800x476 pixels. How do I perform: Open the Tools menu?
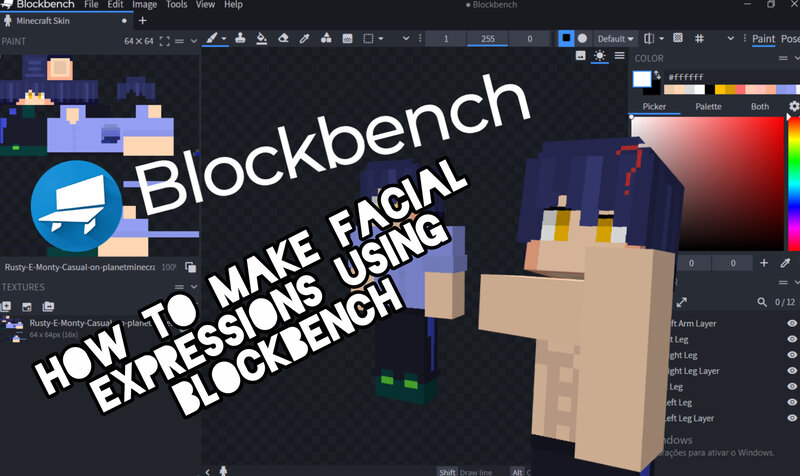177,5
